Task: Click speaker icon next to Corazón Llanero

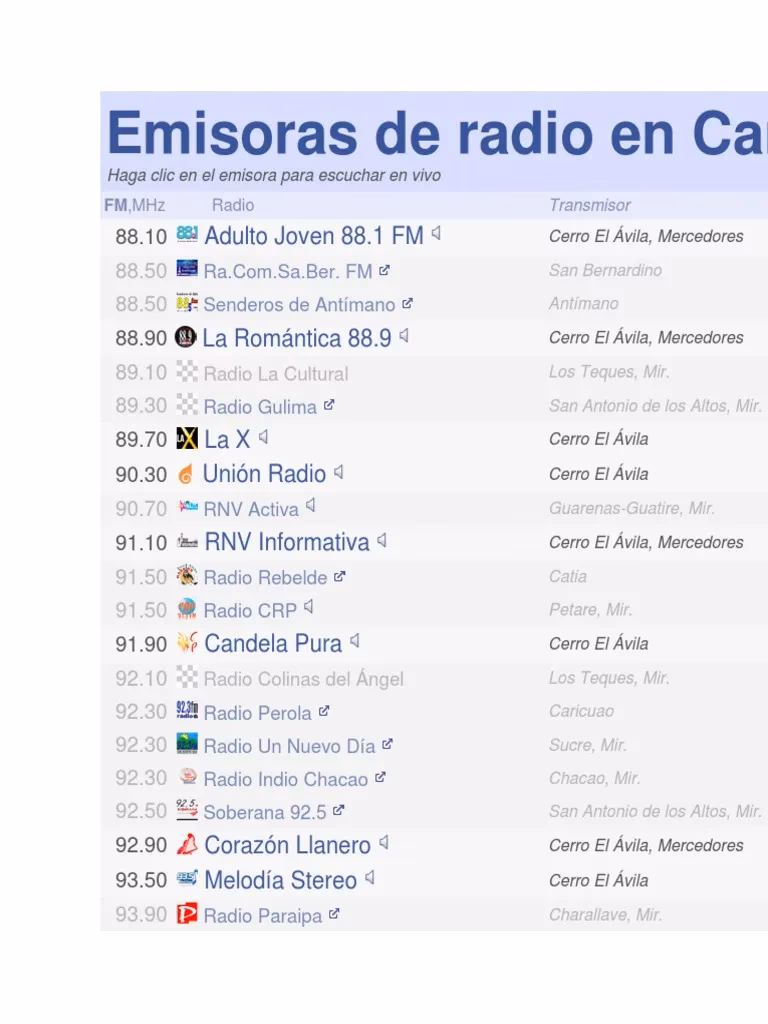Action: click(x=384, y=843)
